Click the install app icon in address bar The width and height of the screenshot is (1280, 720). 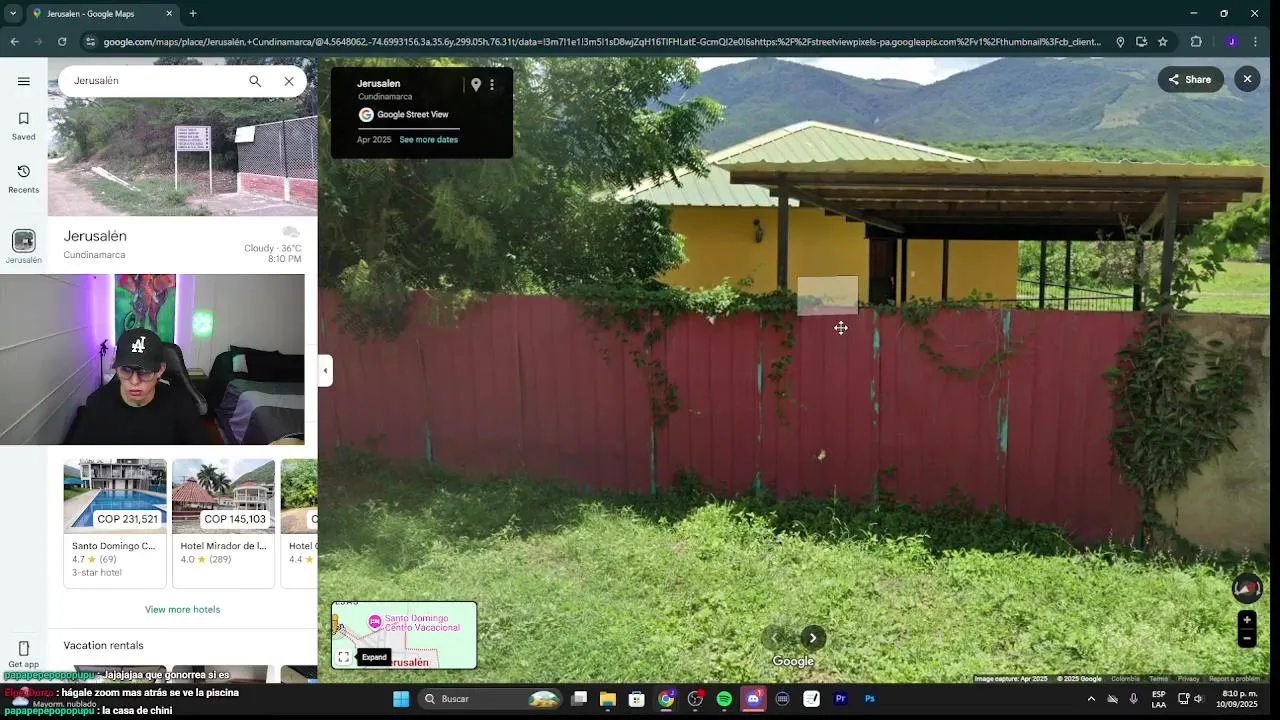(x=1141, y=42)
